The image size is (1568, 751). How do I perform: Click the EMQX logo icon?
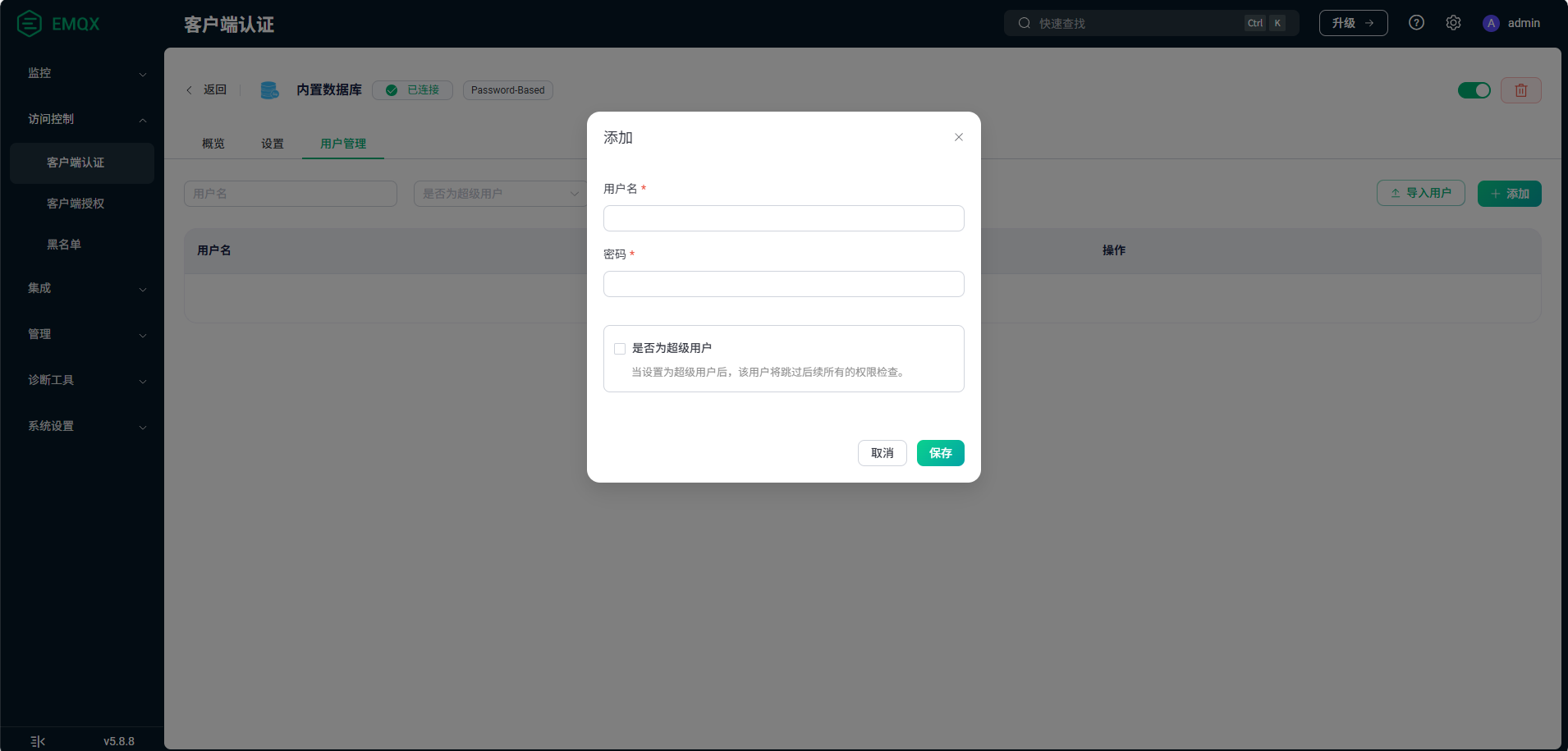[x=30, y=23]
